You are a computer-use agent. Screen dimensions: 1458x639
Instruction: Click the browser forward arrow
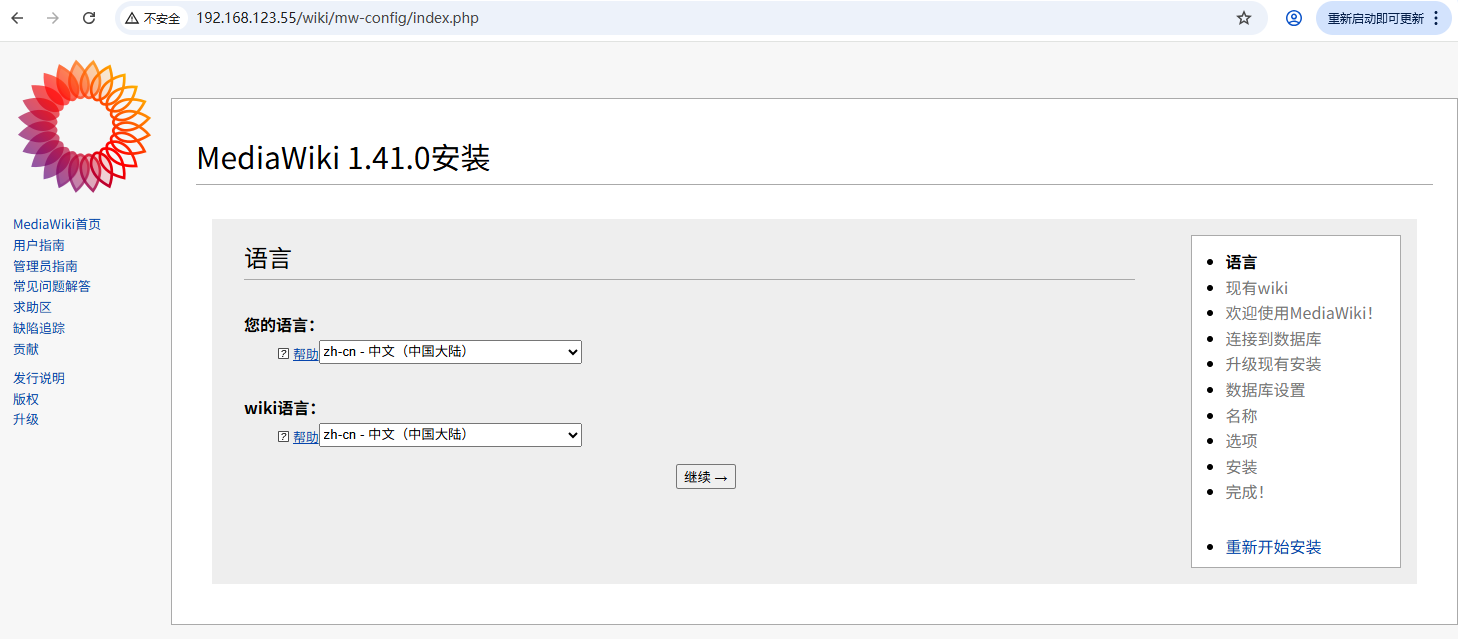click(x=53, y=18)
